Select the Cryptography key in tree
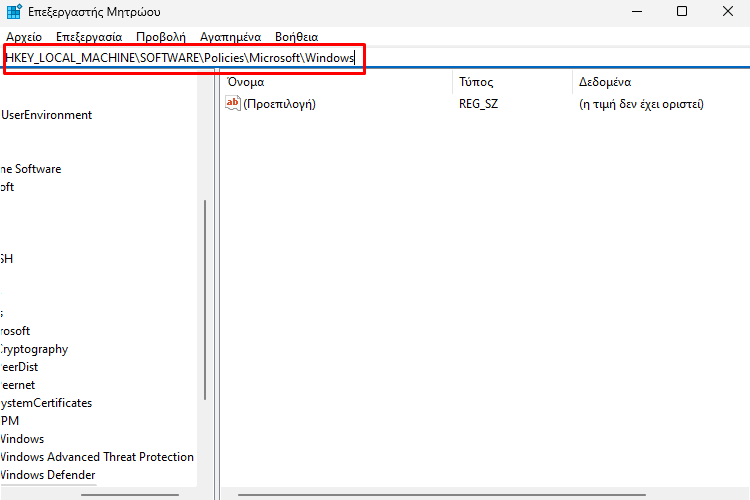The image size is (750, 500). coord(34,349)
